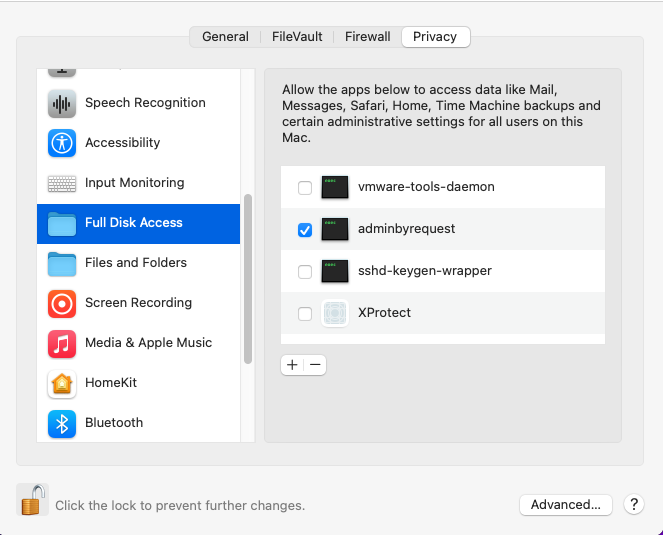Choose Files and Folders category
The image size is (663, 535).
click(138, 263)
